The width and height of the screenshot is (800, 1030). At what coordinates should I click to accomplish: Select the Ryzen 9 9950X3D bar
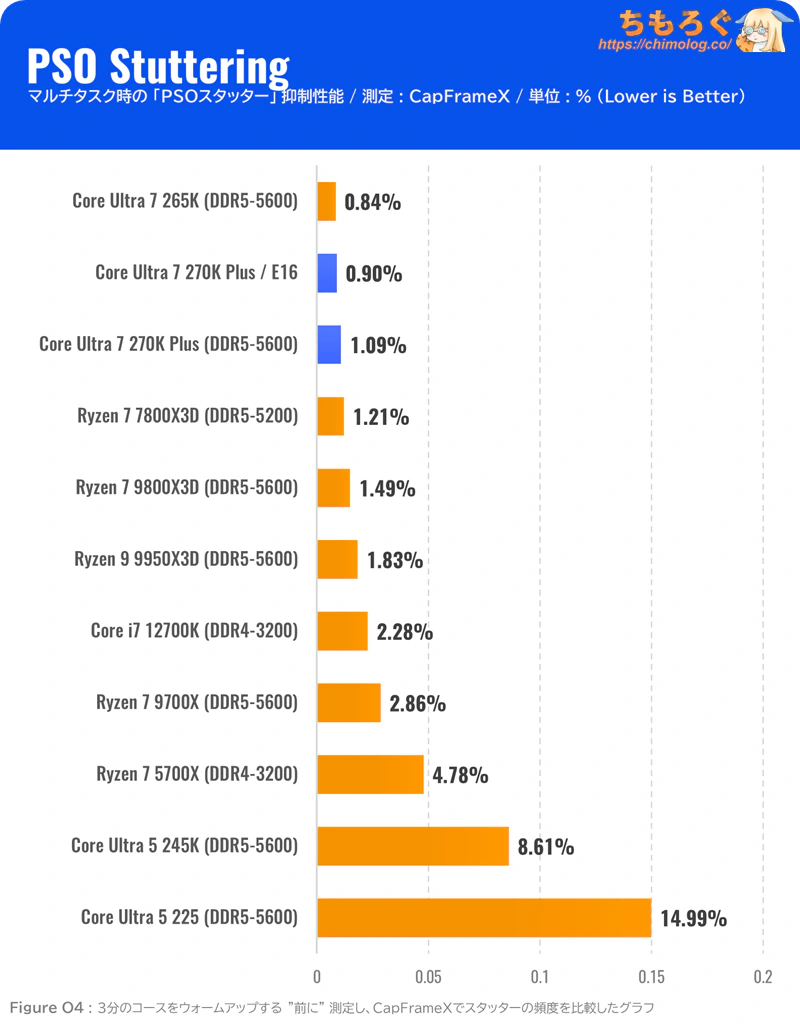(x=337, y=560)
